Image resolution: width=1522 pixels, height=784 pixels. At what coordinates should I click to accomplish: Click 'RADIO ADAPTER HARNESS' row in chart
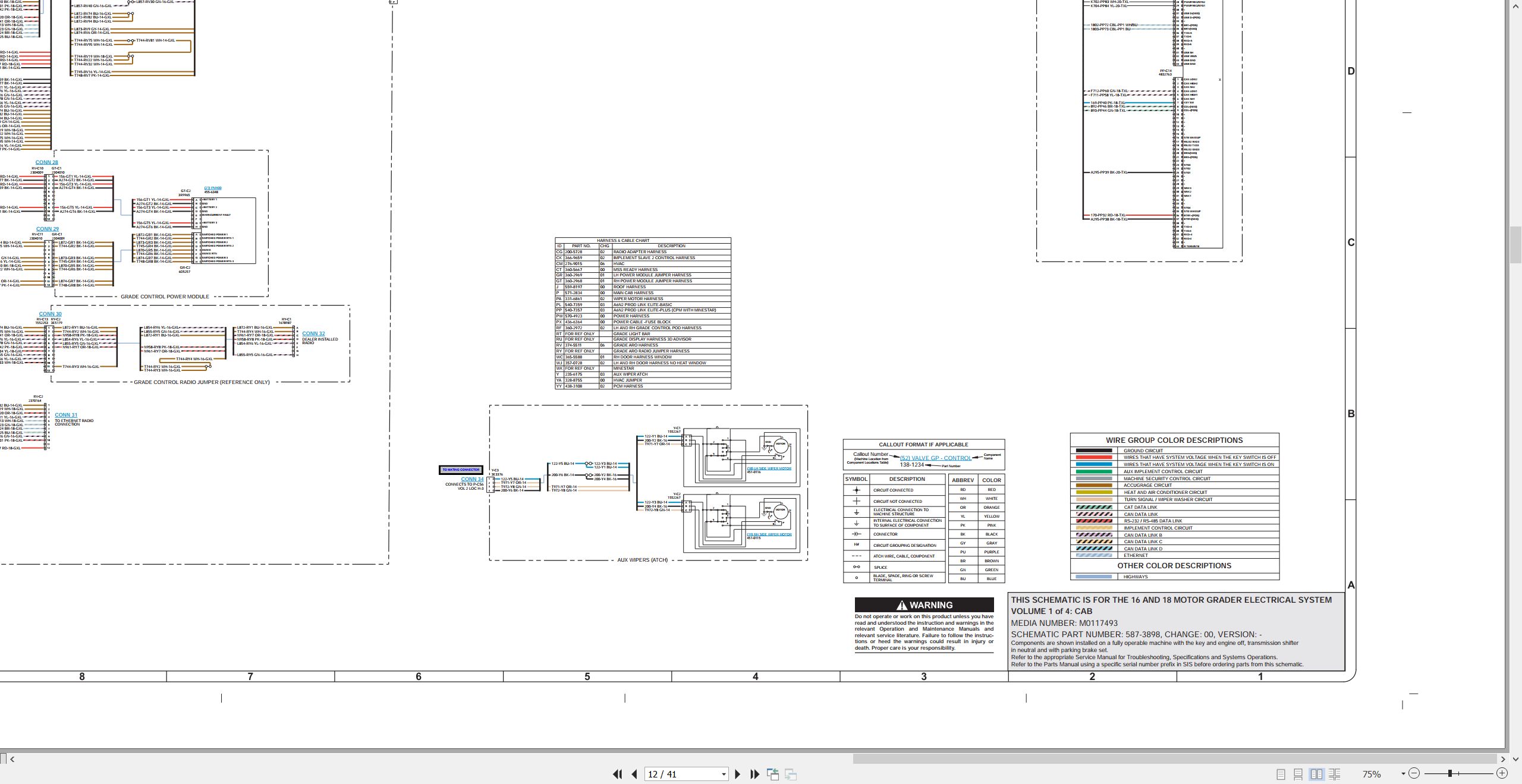pos(643,252)
